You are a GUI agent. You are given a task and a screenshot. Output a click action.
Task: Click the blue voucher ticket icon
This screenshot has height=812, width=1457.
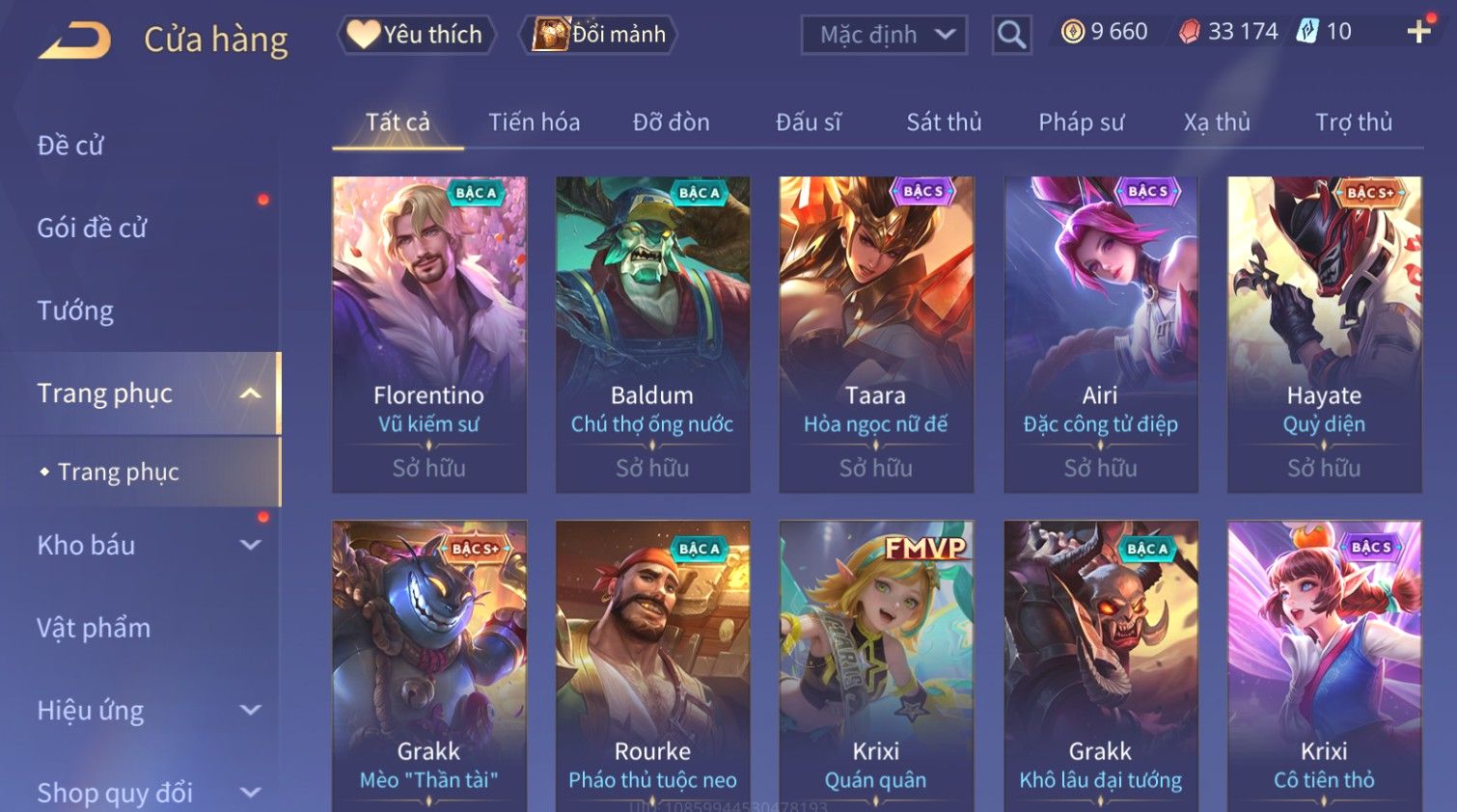(1306, 31)
